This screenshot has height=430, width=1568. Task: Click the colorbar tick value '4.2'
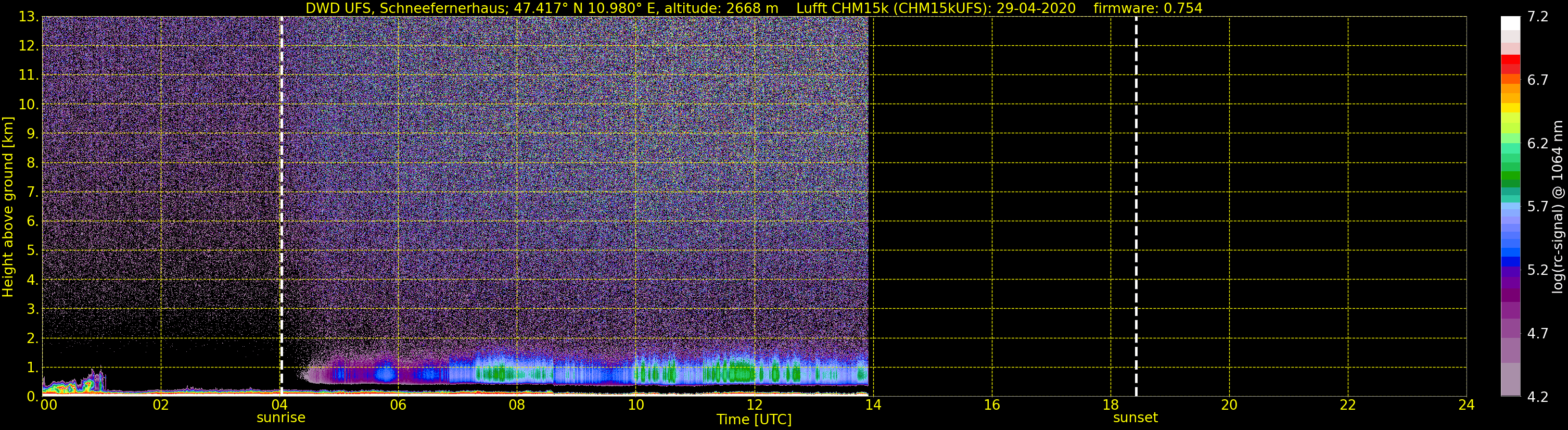pos(1538,397)
